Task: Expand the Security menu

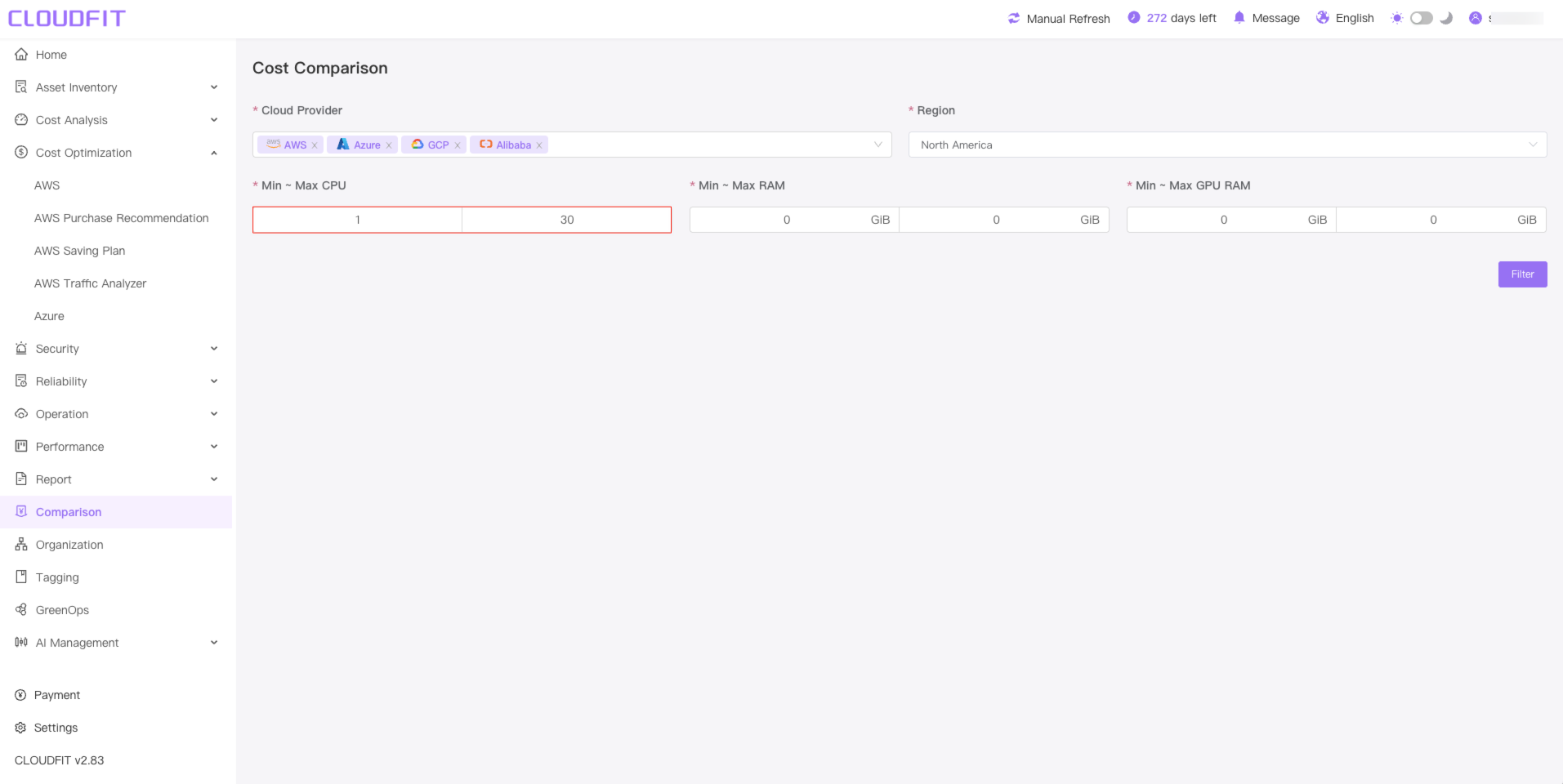Action: pyautogui.click(x=214, y=349)
